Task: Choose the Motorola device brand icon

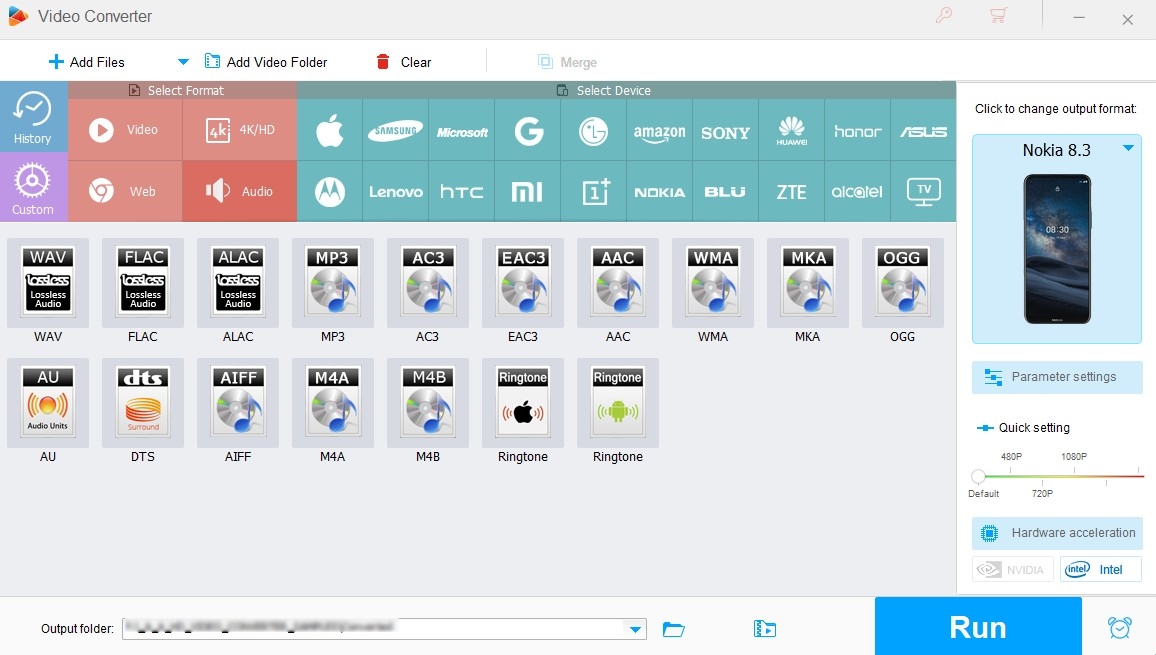Action: point(329,191)
